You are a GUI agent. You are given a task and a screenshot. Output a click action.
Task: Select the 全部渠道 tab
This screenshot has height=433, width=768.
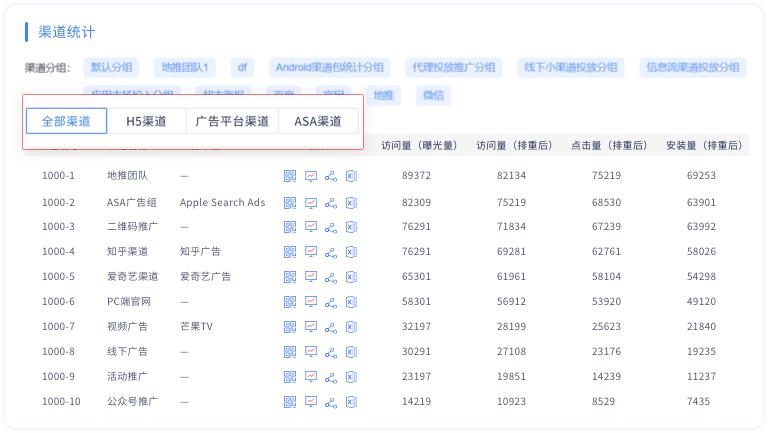[66, 121]
